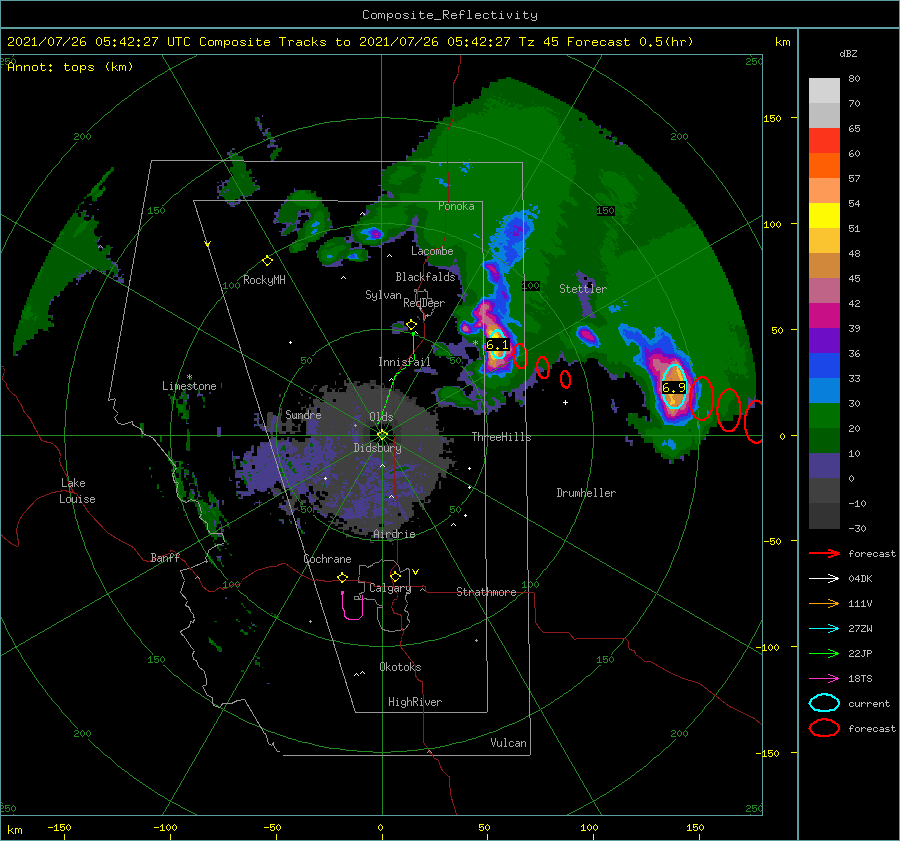Click the green swatch between 30 and 20
This screenshot has height=841, width=900.
click(824, 416)
